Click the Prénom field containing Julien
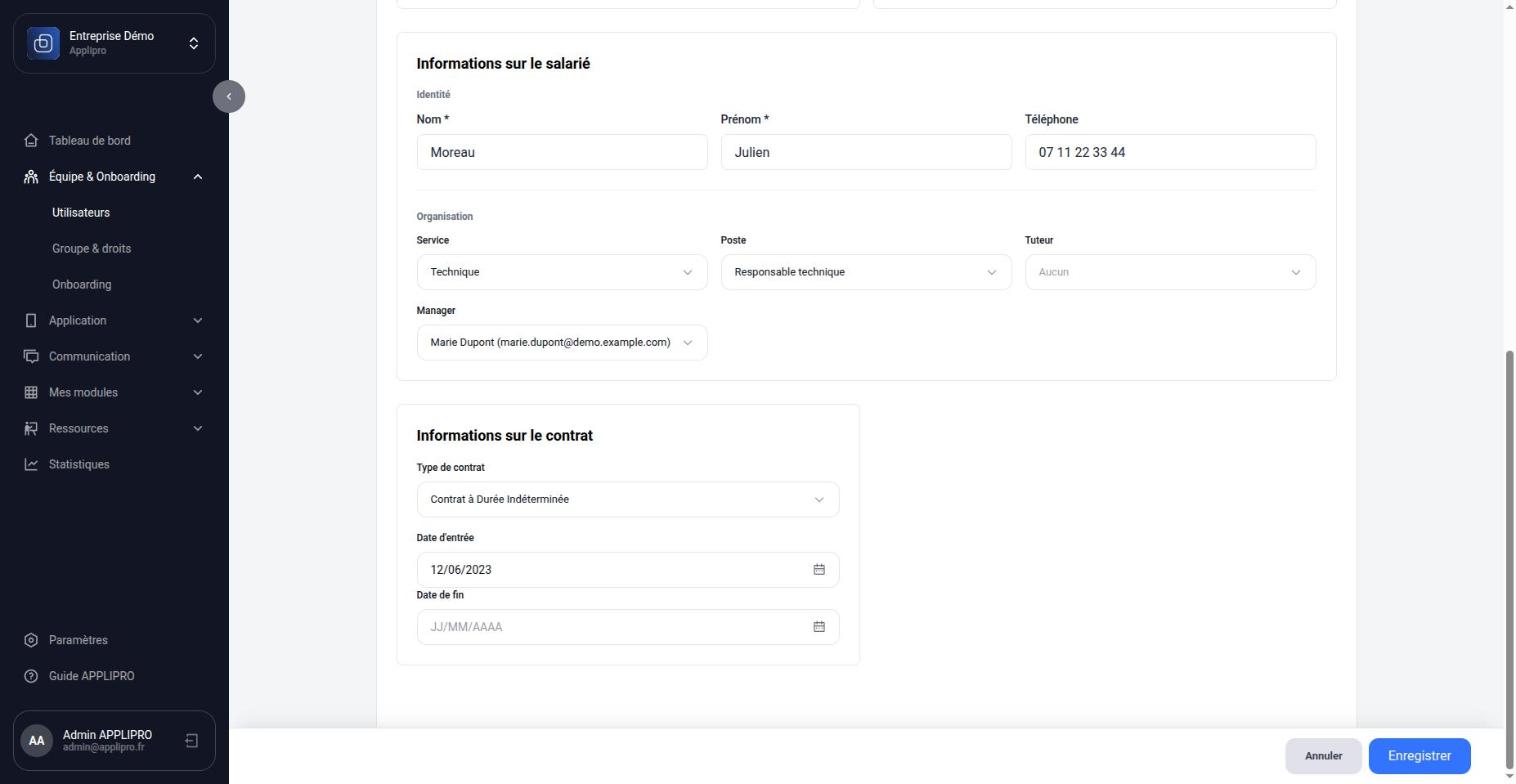 point(866,152)
